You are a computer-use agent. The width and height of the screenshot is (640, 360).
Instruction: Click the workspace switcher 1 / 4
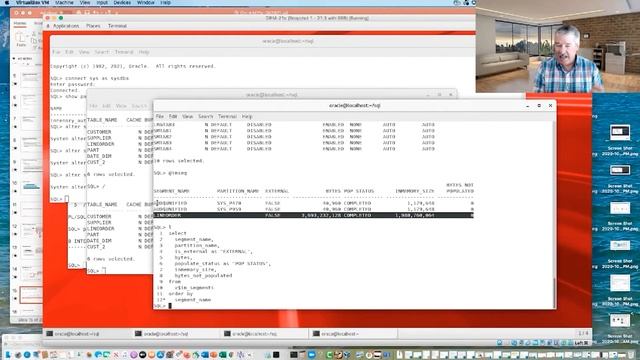tap(583, 334)
